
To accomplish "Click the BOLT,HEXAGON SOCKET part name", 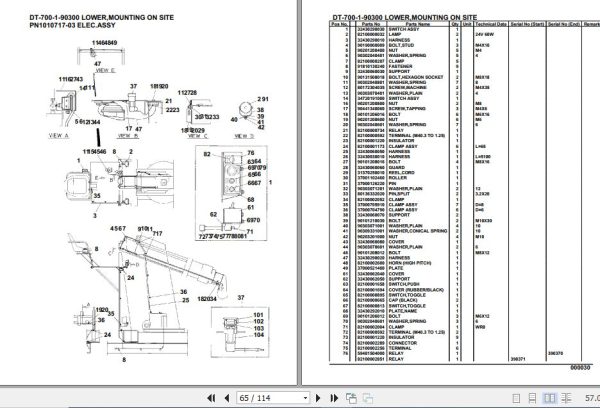I will [x=416, y=77].
